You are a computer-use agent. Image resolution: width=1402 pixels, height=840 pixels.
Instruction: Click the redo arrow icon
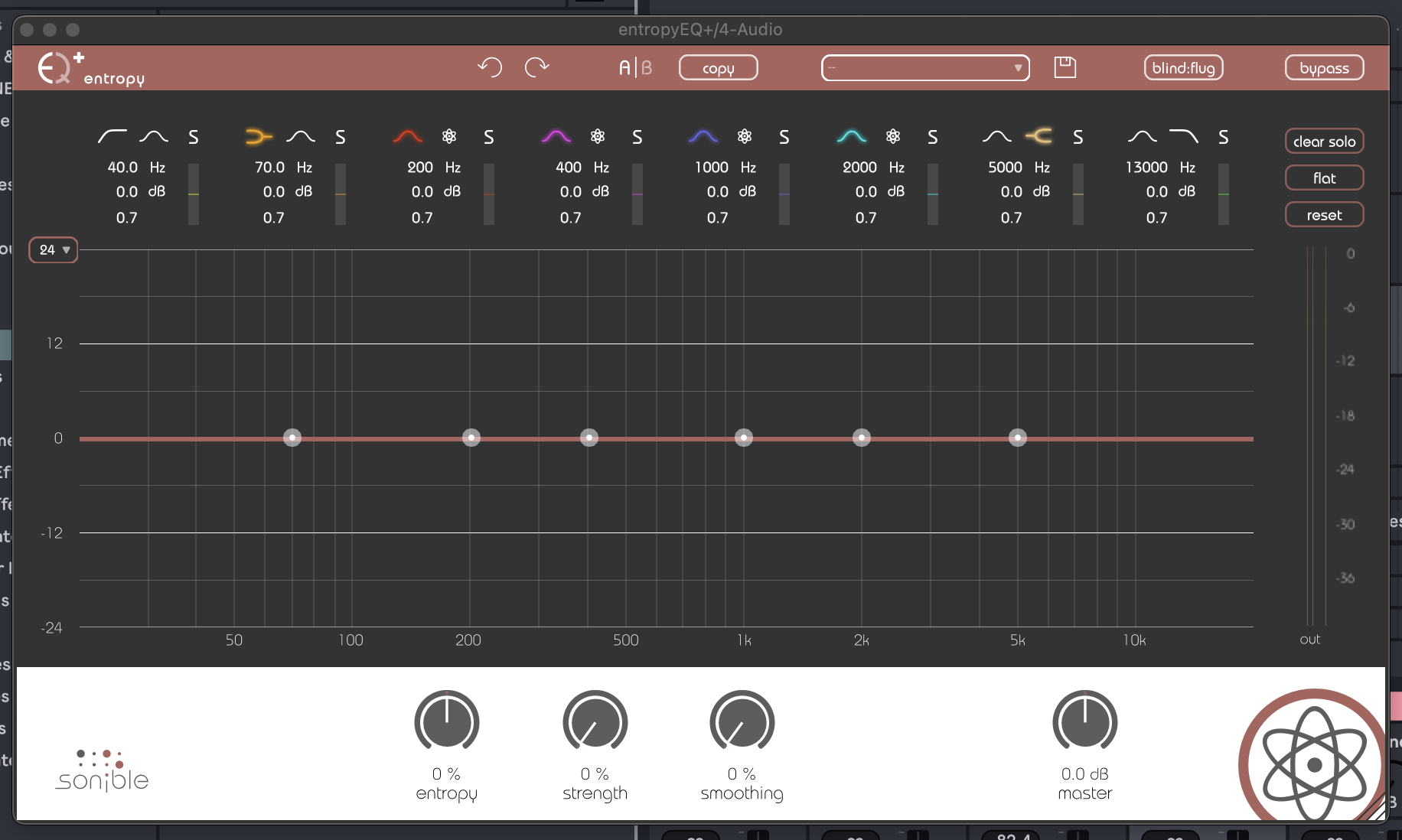click(x=536, y=67)
